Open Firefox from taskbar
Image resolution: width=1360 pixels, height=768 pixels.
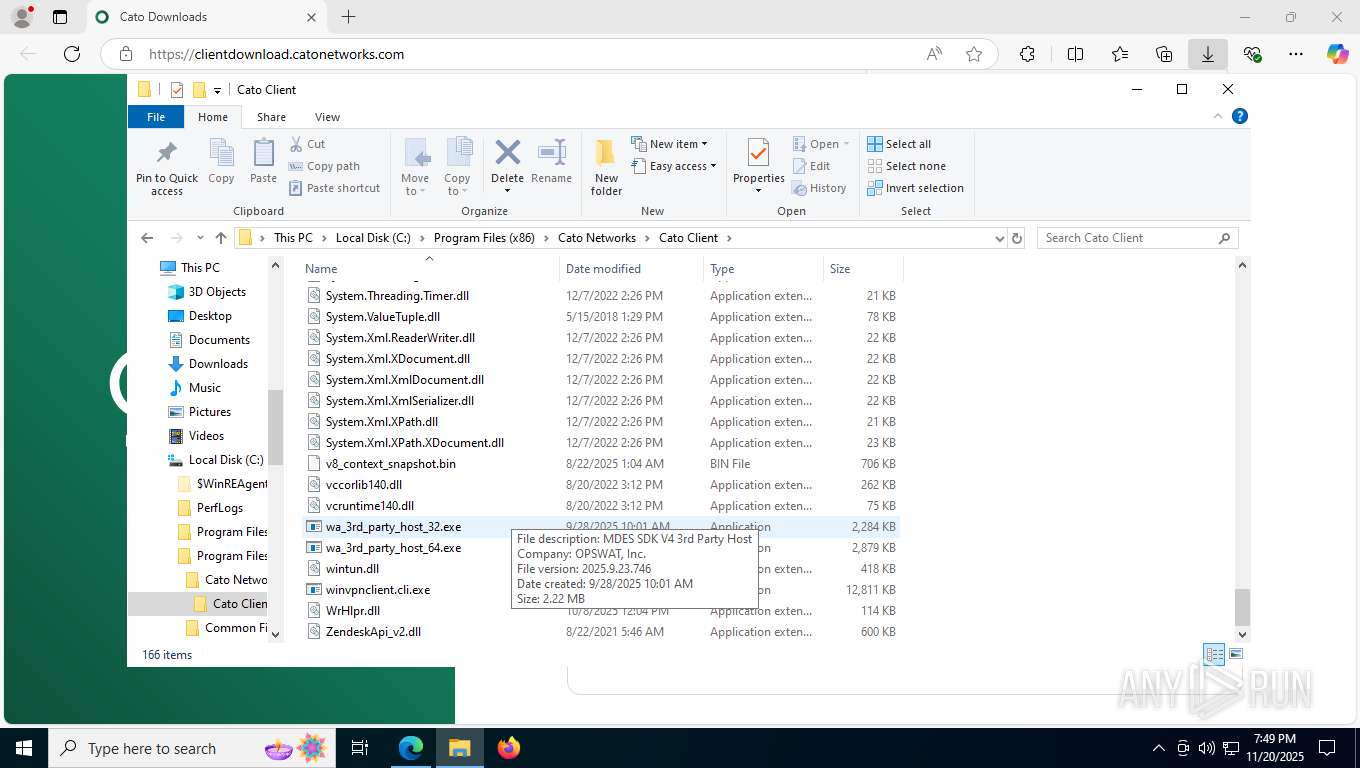pos(509,748)
